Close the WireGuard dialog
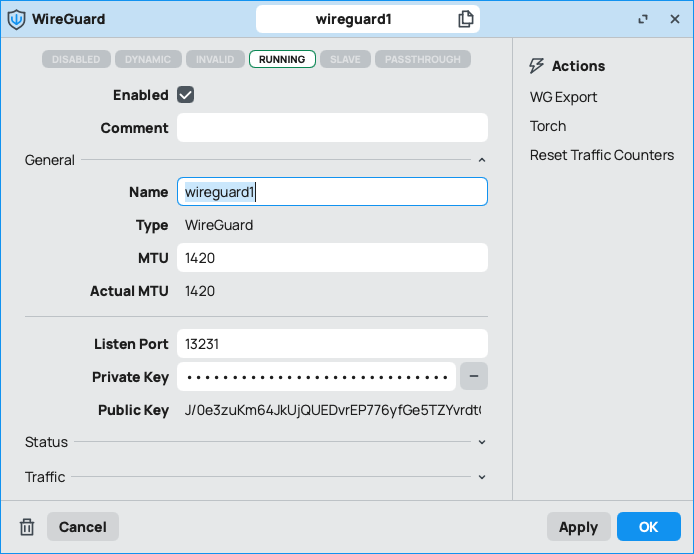The width and height of the screenshot is (694, 554). coord(675,19)
